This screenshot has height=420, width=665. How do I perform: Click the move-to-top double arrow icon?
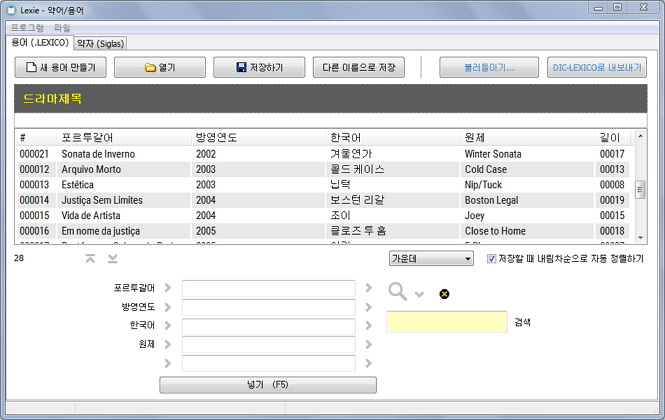click(90, 258)
